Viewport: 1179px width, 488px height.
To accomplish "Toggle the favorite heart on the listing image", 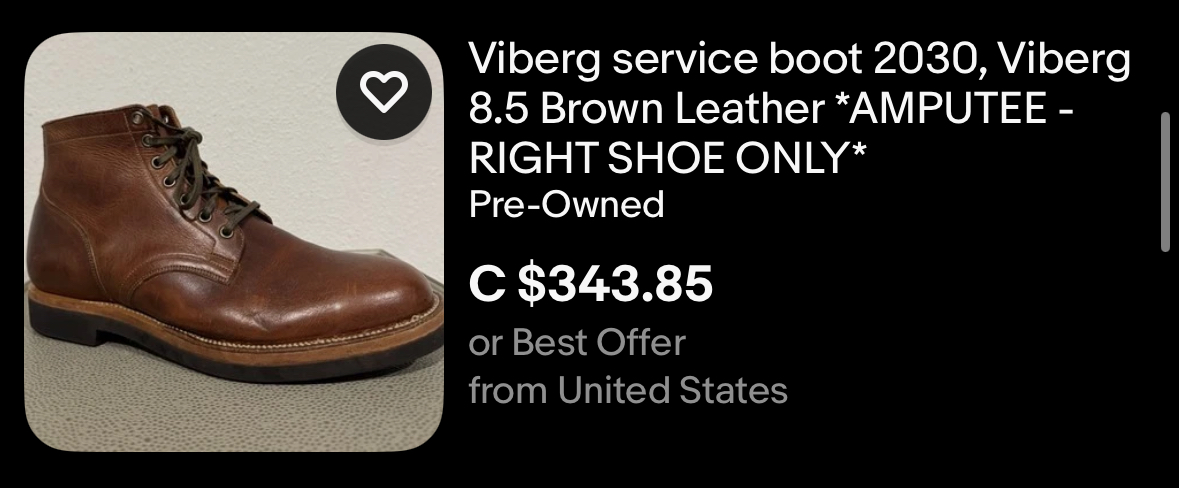I will (383, 92).
